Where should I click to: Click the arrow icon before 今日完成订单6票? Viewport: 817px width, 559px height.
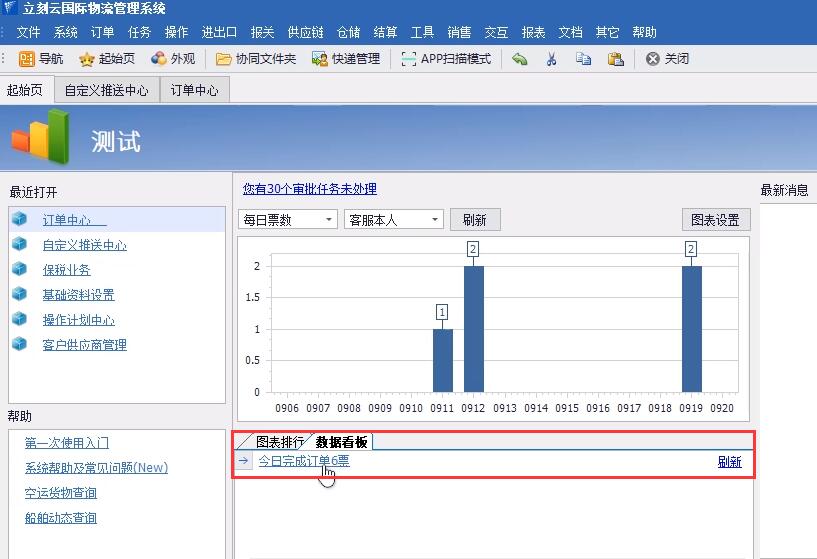(243, 461)
